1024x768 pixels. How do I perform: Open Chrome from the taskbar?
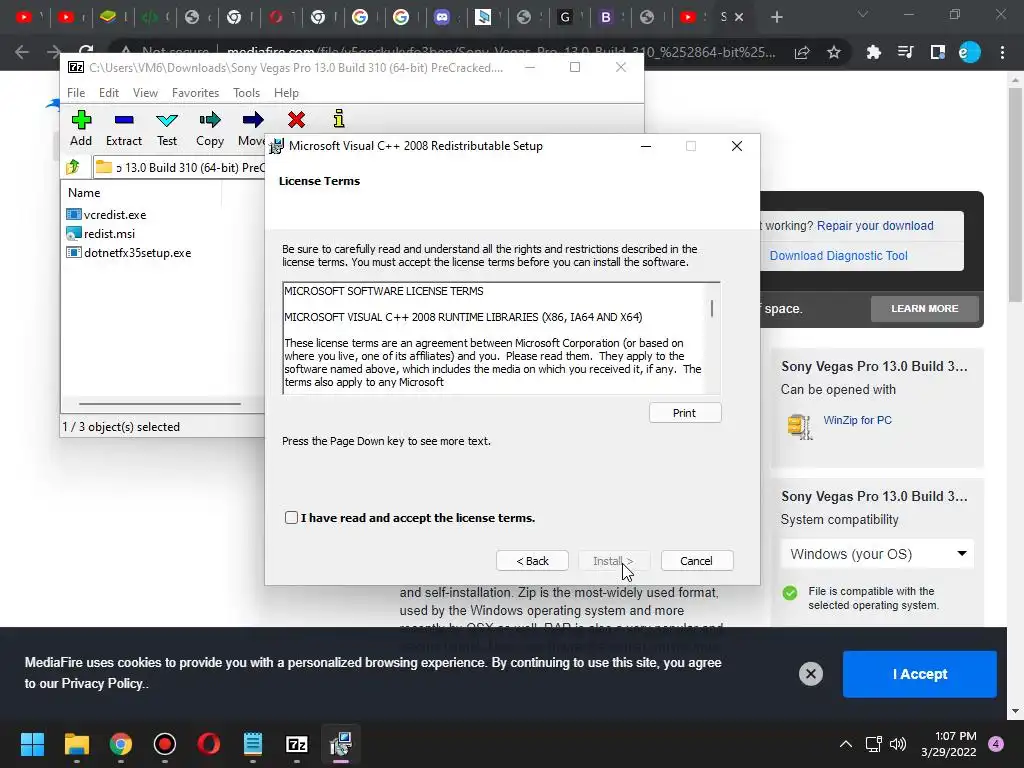coord(121,744)
